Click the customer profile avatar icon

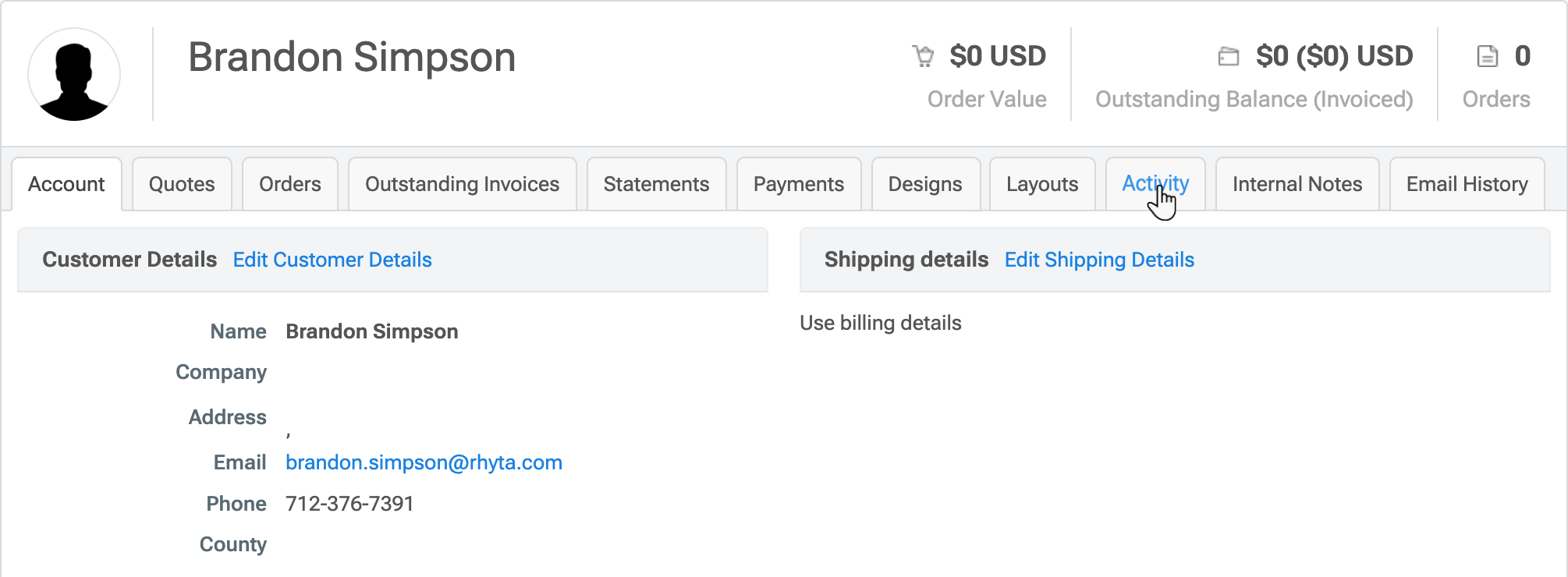[74, 75]
